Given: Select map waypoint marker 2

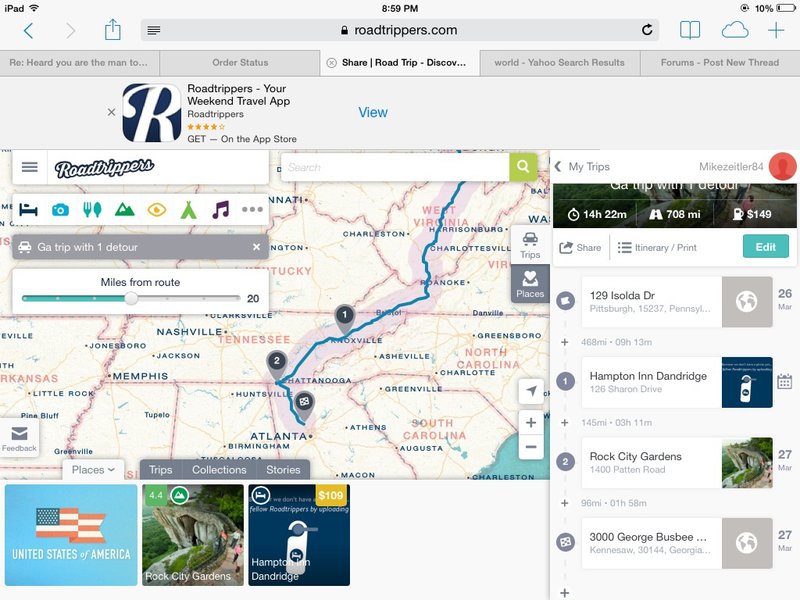Looking at the screenshot, I should coord(277,364).
